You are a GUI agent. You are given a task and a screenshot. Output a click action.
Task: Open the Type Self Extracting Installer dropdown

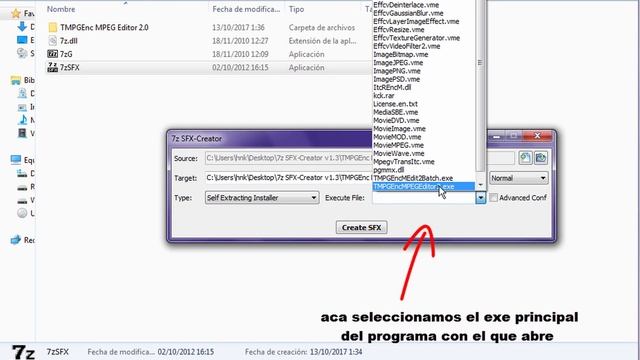pos(262,198)
